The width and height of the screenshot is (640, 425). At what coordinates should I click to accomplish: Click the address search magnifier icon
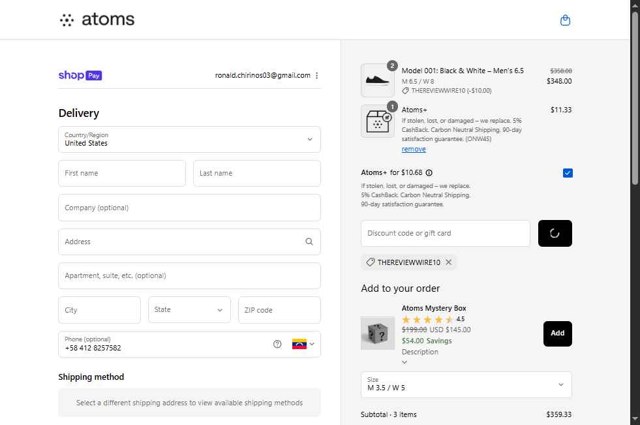click(309, 242)
